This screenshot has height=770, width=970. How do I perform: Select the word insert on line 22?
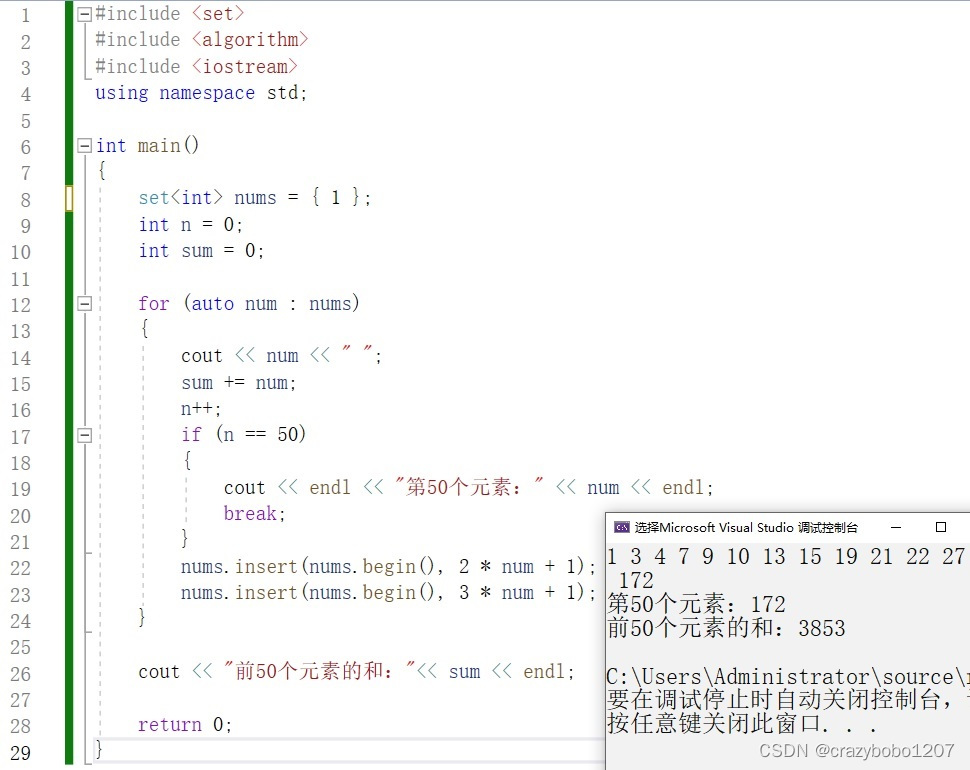tap(266, 566)
